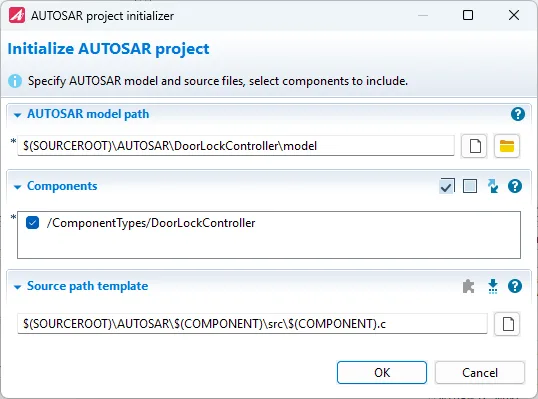Viewport: 538px width, 399px height.
Task: Select the /ComponentTypes/DoorLockController row text
Action: tap(151, 223)
